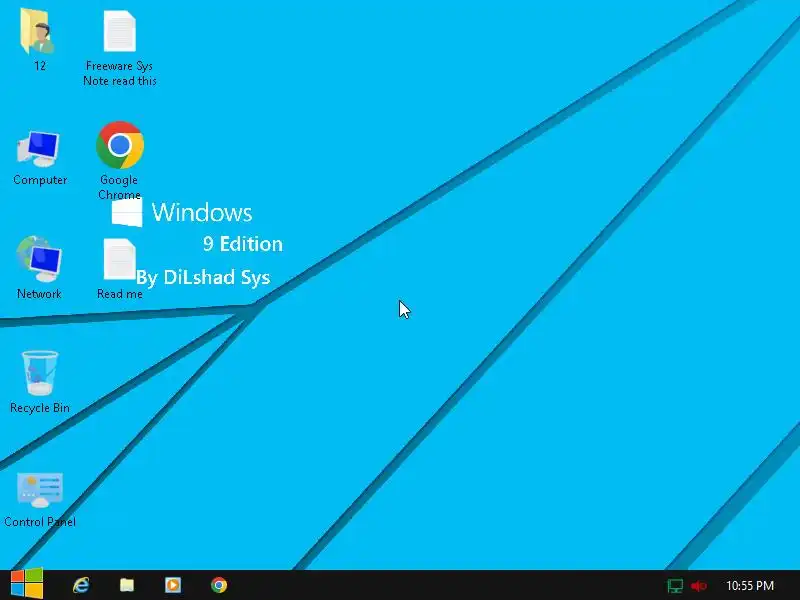The width and height of the screenshot is (800, 600).
Task: Open File Explorer from taskbar
Action: click(x=127, y=585)
